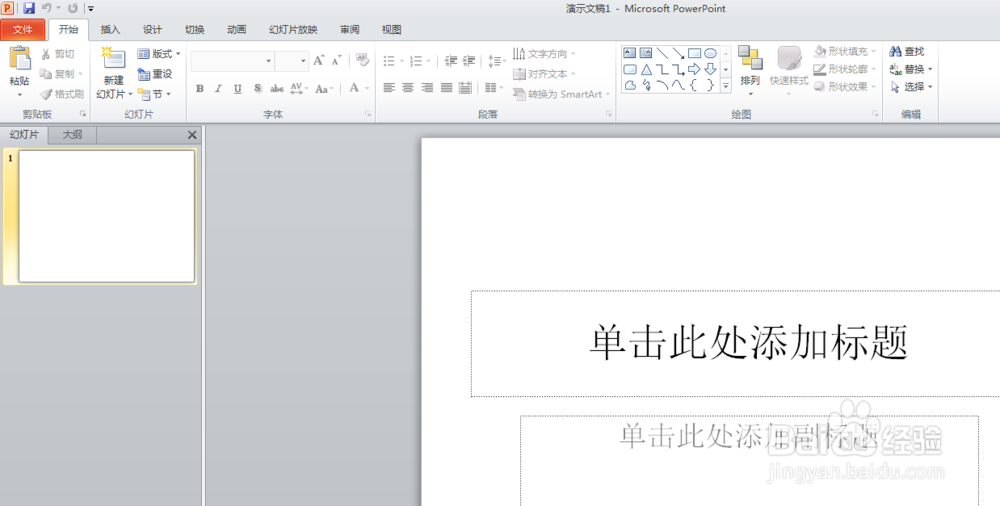Select the vertical text box shape

[645, 53]
